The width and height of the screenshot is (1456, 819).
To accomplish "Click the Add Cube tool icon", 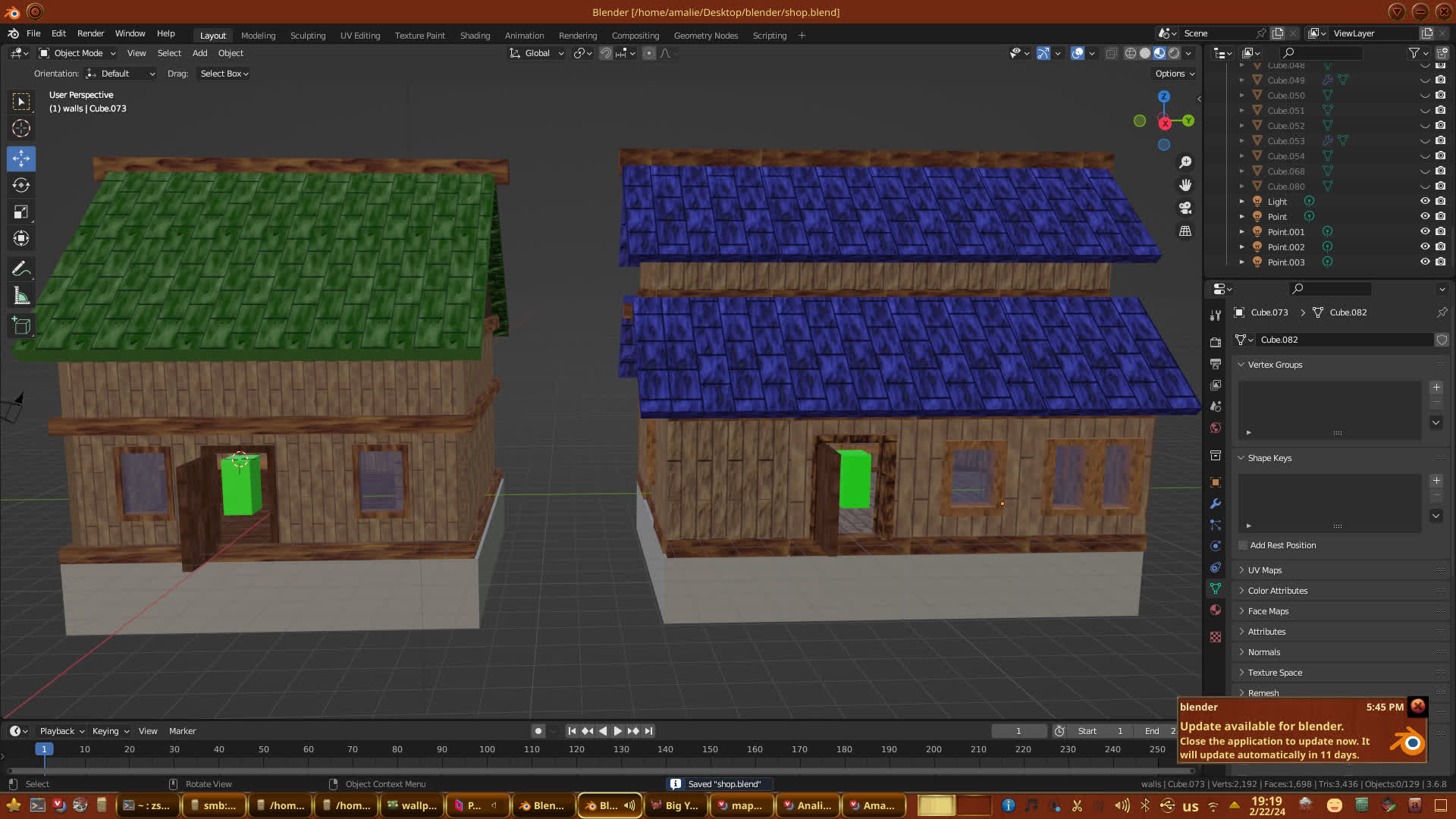I will pos(21,326).
